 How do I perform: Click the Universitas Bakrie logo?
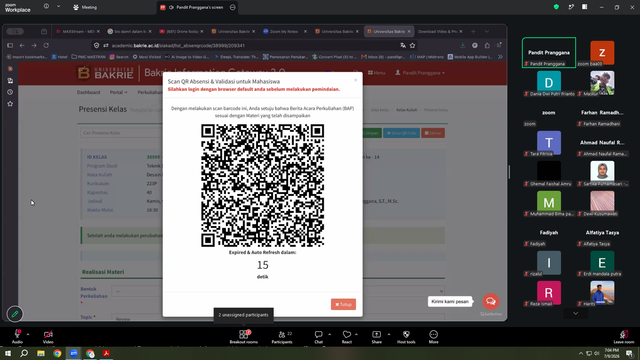point(105,73)
